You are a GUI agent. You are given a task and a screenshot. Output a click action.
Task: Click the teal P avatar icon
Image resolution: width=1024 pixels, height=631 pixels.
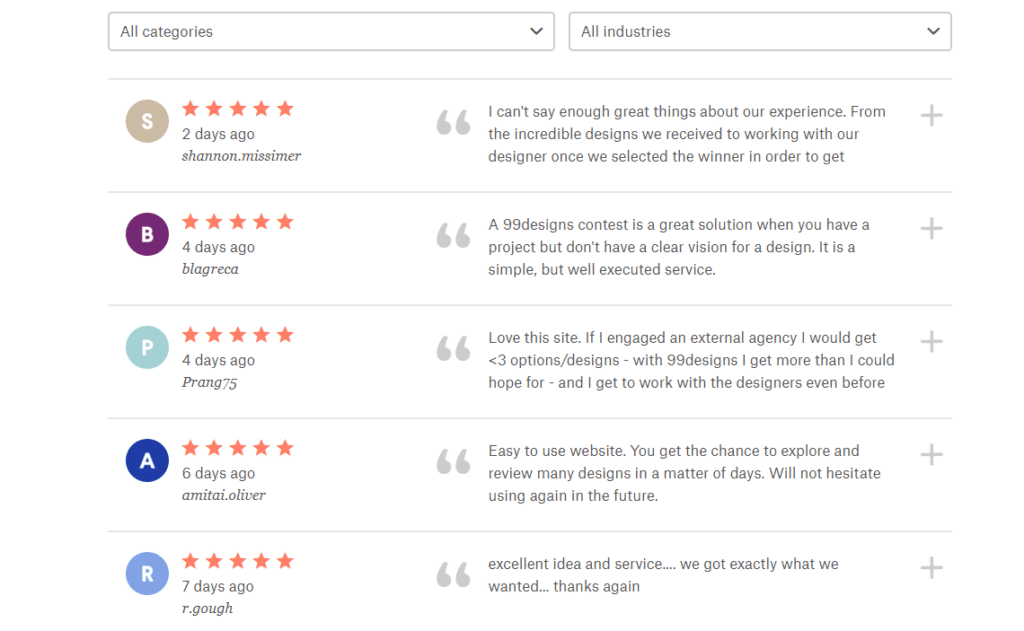click(x=147, y=348)
